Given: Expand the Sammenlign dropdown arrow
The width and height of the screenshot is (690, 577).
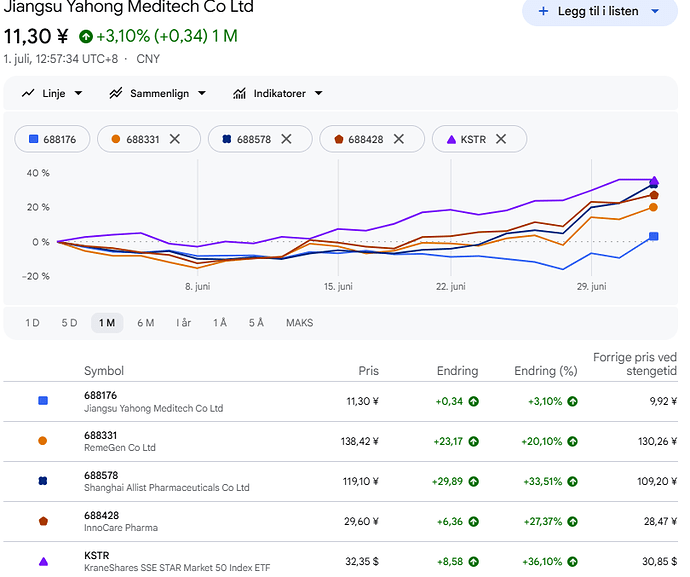Looking at the screenshot, I should click(202, 93).
